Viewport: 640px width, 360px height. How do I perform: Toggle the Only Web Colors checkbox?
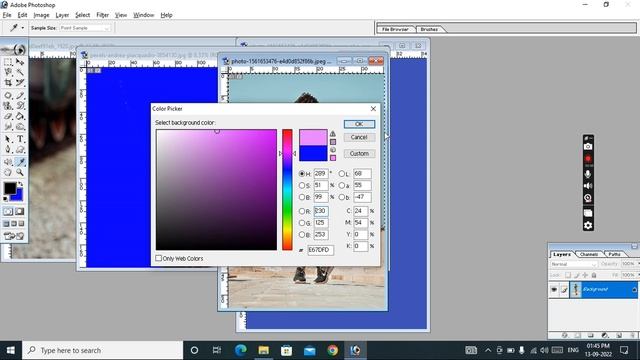(x=158, y=258)
